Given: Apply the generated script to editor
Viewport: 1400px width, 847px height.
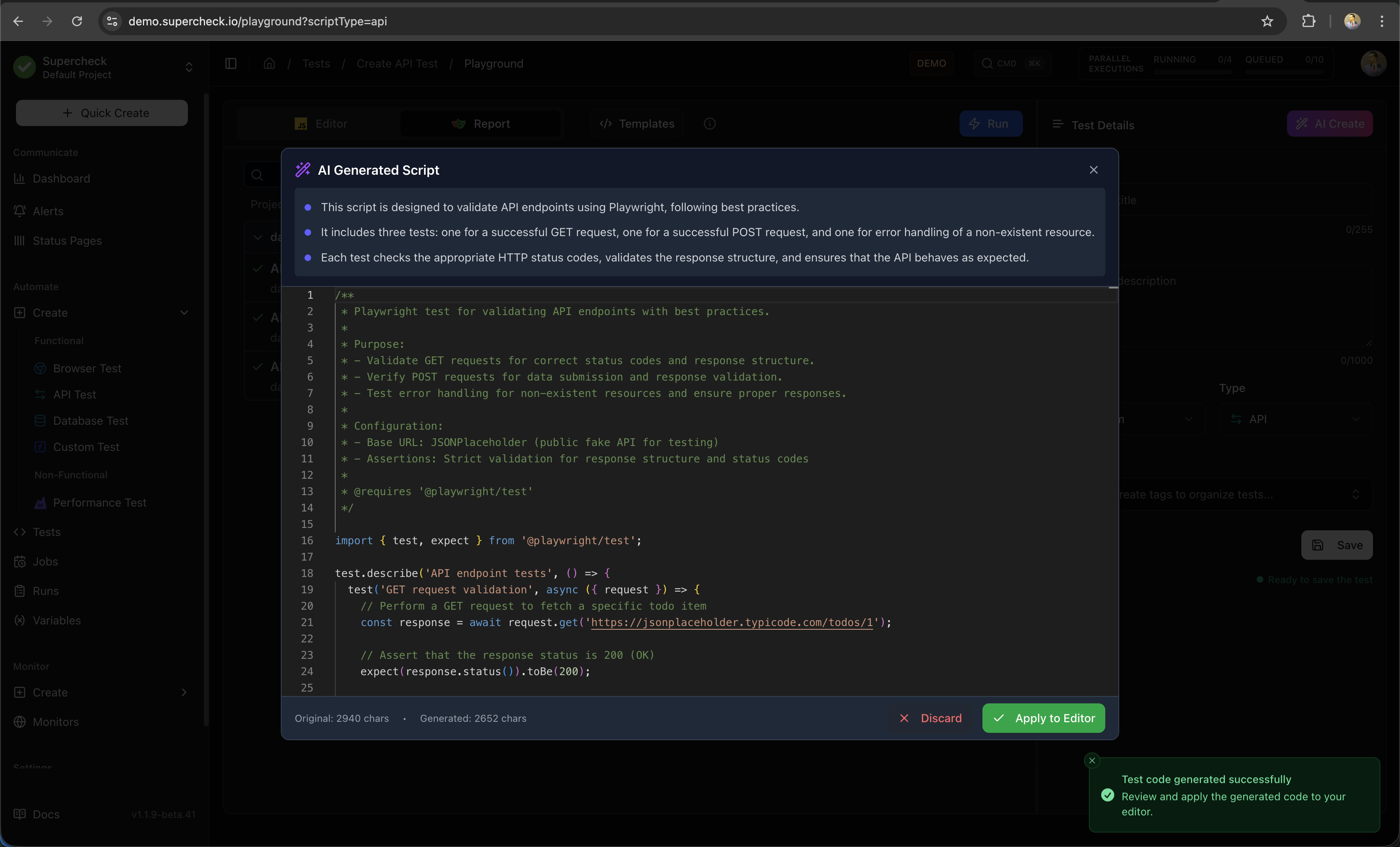Looking at the screenshot, I should click(x=1043, y=717).
